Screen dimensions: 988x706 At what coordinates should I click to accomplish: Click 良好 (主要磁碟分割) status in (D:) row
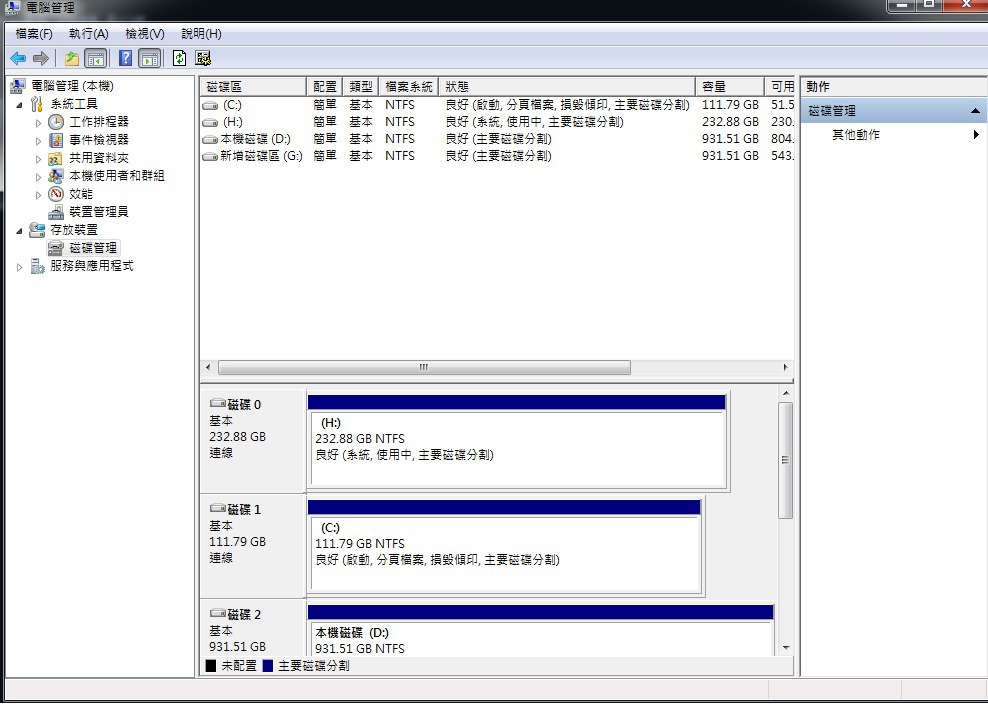click(x=498, y=139)
